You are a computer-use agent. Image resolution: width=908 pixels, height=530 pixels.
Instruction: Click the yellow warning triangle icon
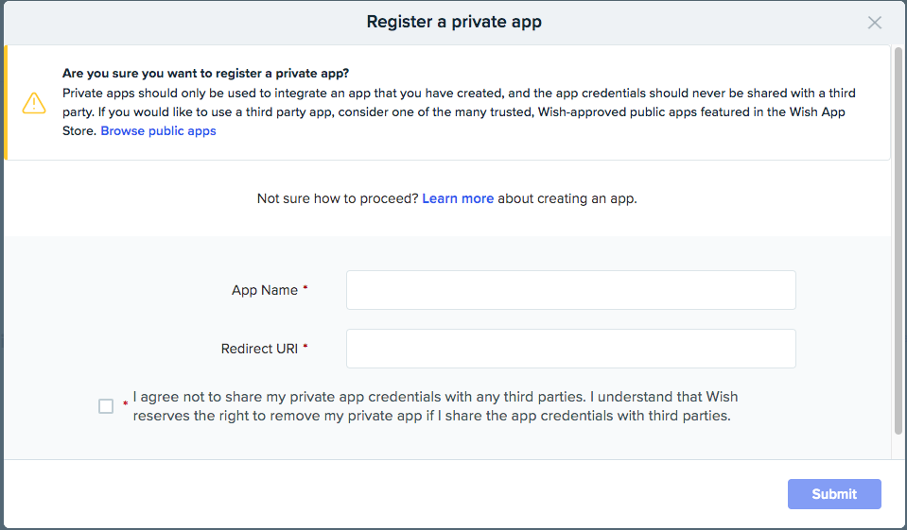pos(34,103)
